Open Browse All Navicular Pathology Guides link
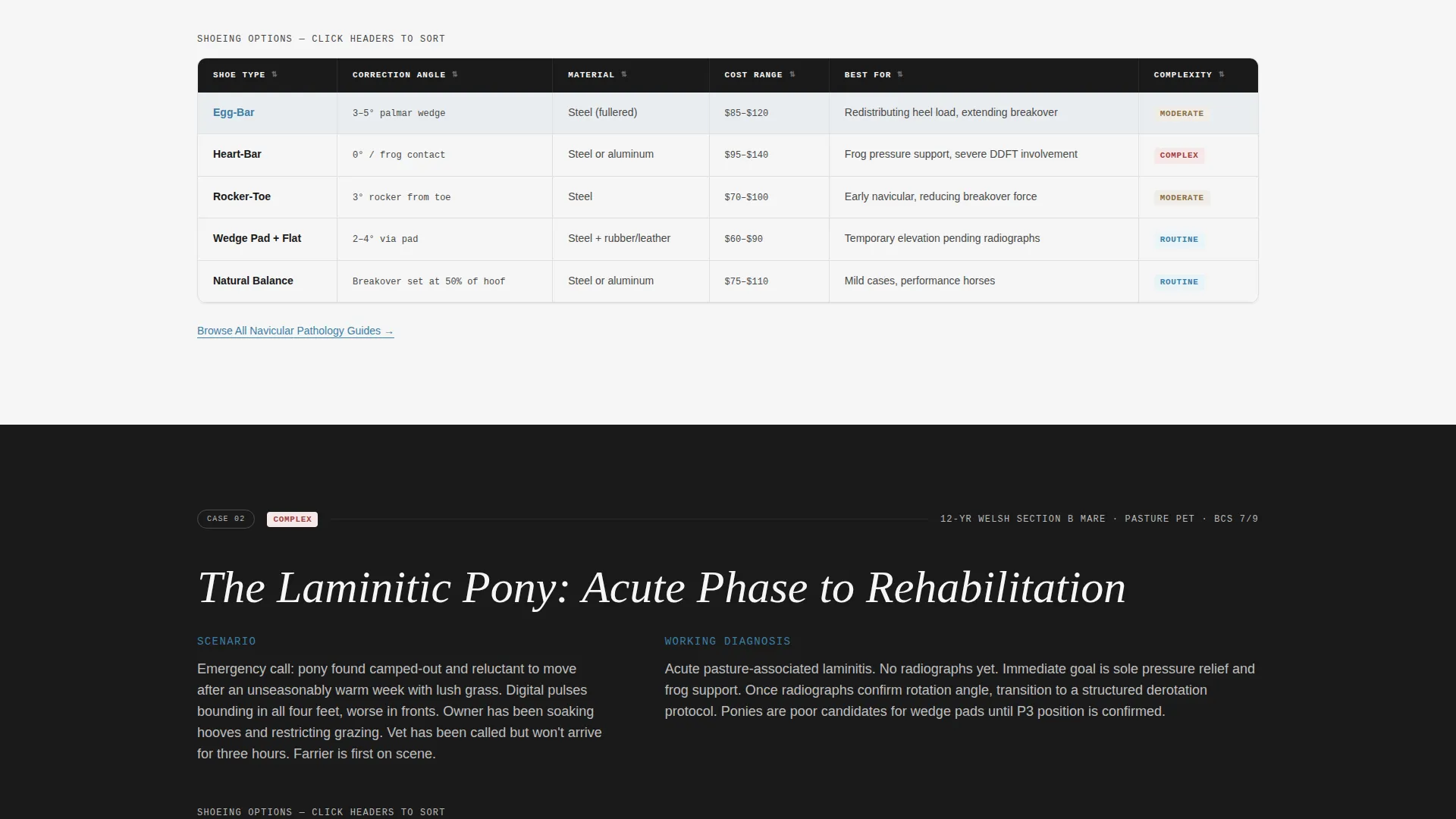The image size is (1456, 819). 295,331
